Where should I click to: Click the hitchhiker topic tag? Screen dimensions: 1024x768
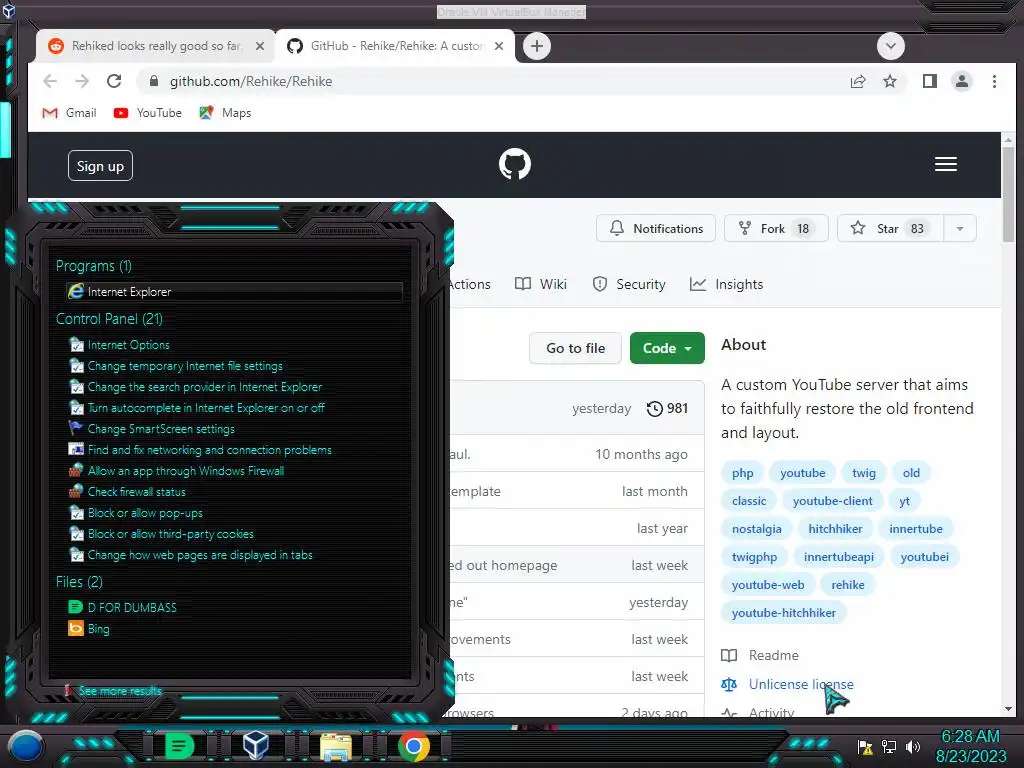tap(835, 529)
